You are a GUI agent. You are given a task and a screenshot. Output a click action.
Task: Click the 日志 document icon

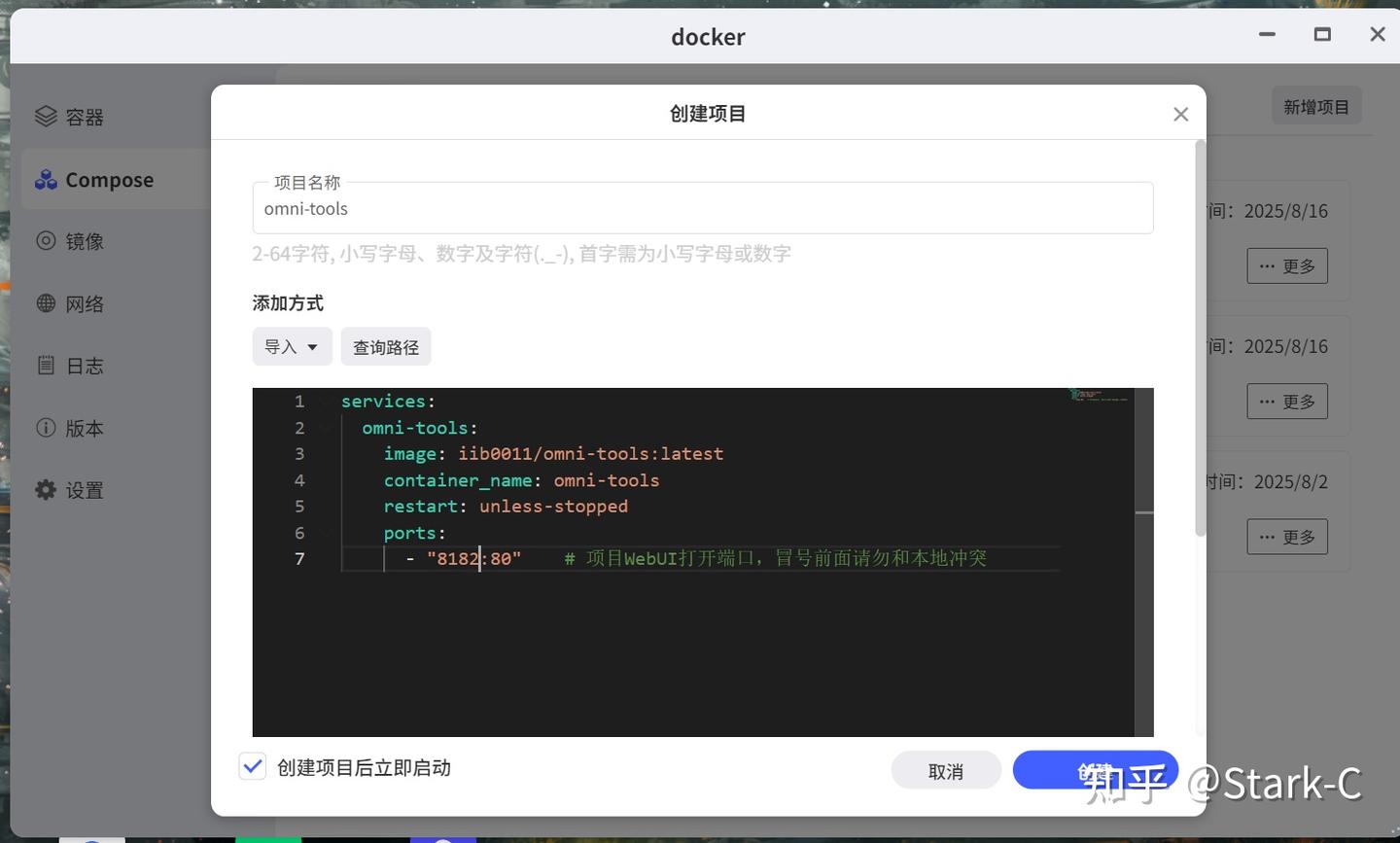click(x=46, y=365)
